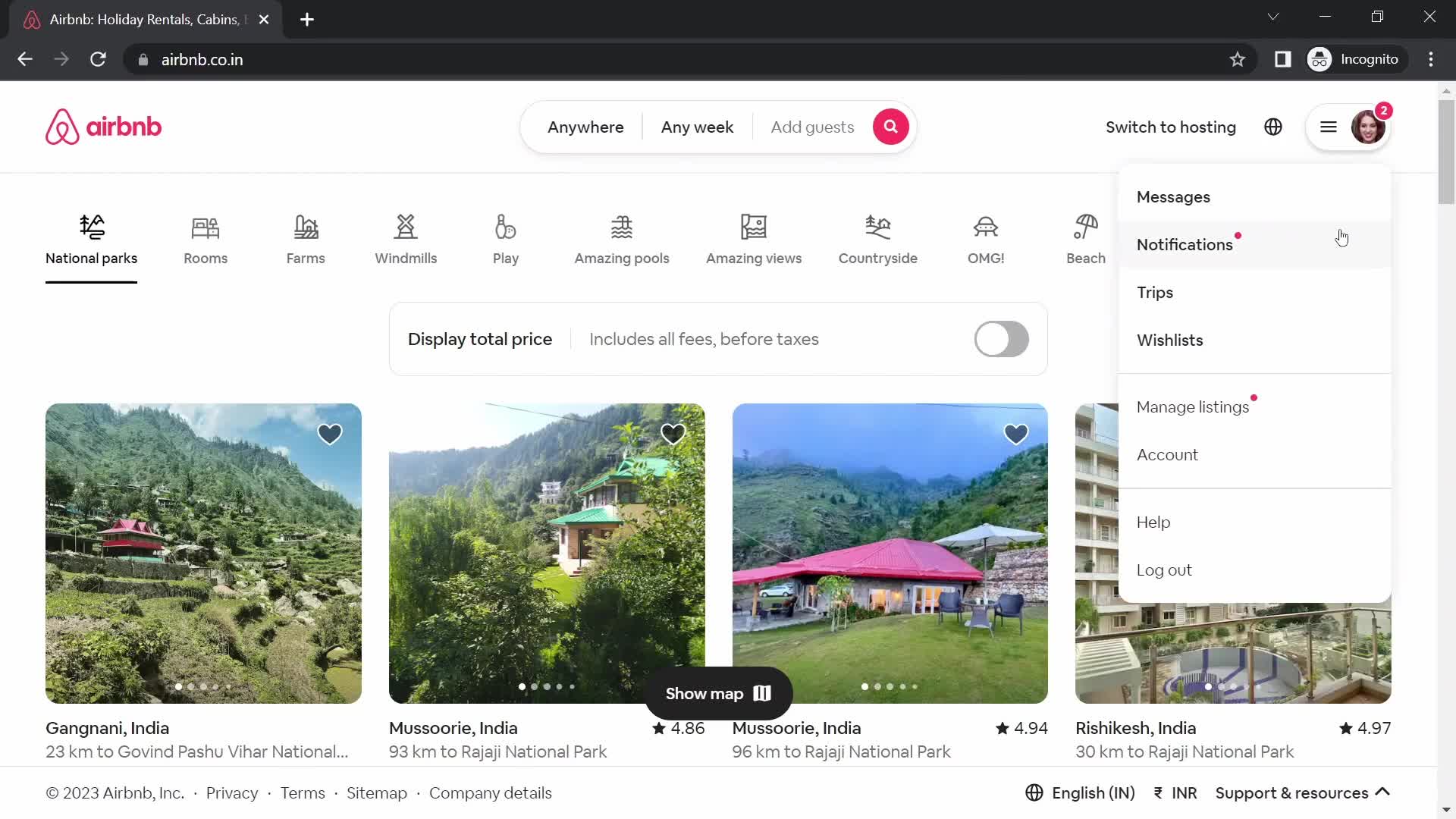
Task: Favorite the Mussoorie listing heart icon
Action: [673, 433]
